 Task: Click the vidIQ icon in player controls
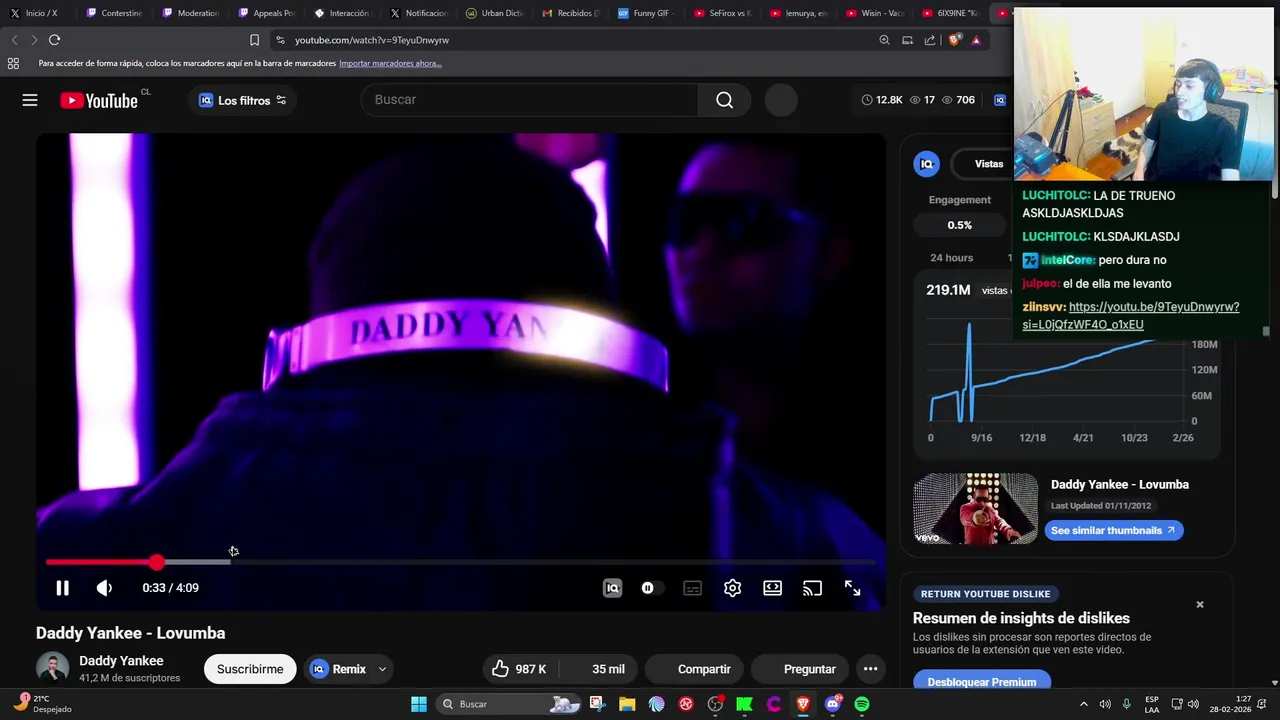point(612,588)
